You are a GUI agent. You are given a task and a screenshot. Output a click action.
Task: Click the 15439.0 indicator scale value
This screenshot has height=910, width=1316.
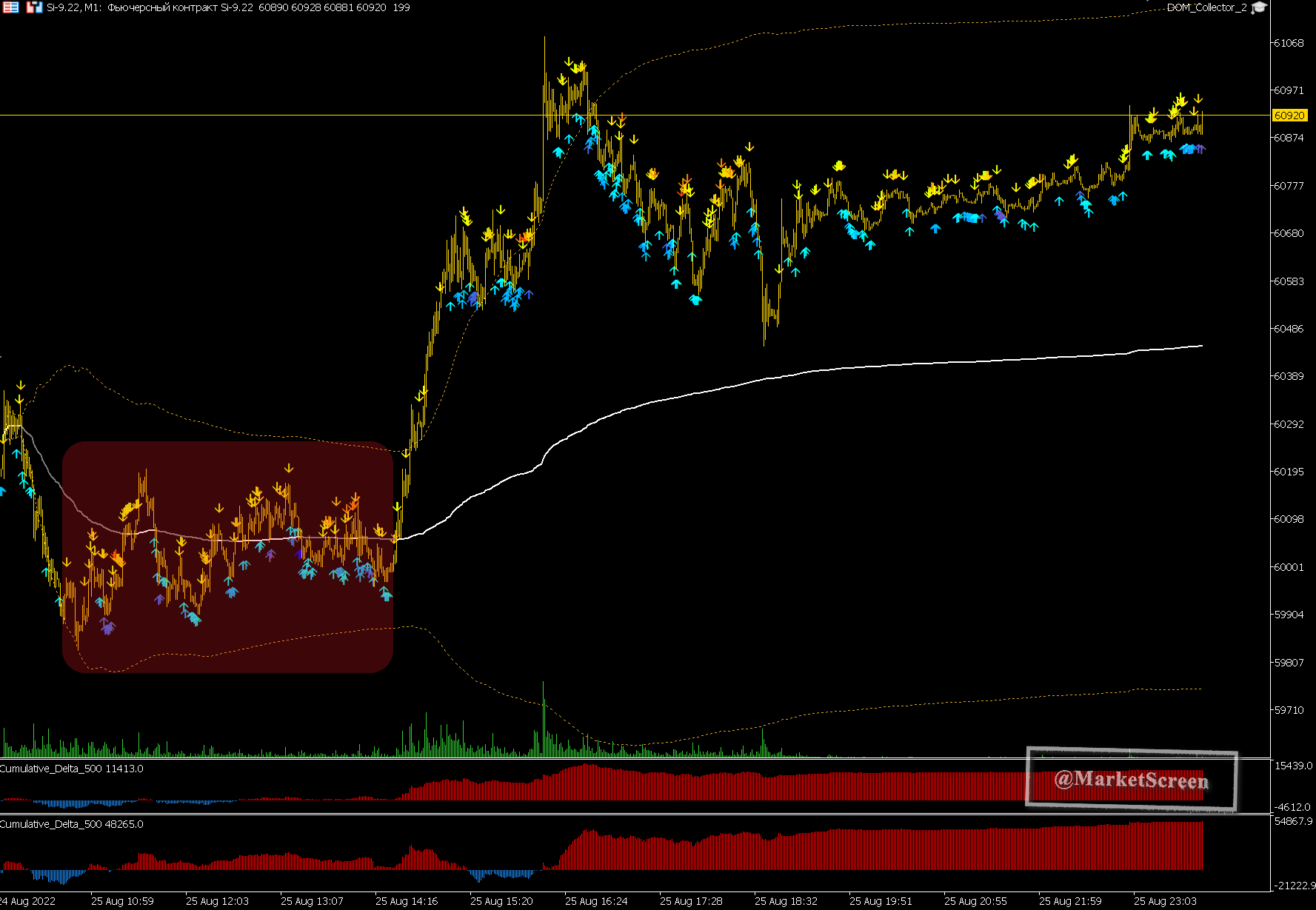click(x=1293, y=766)
